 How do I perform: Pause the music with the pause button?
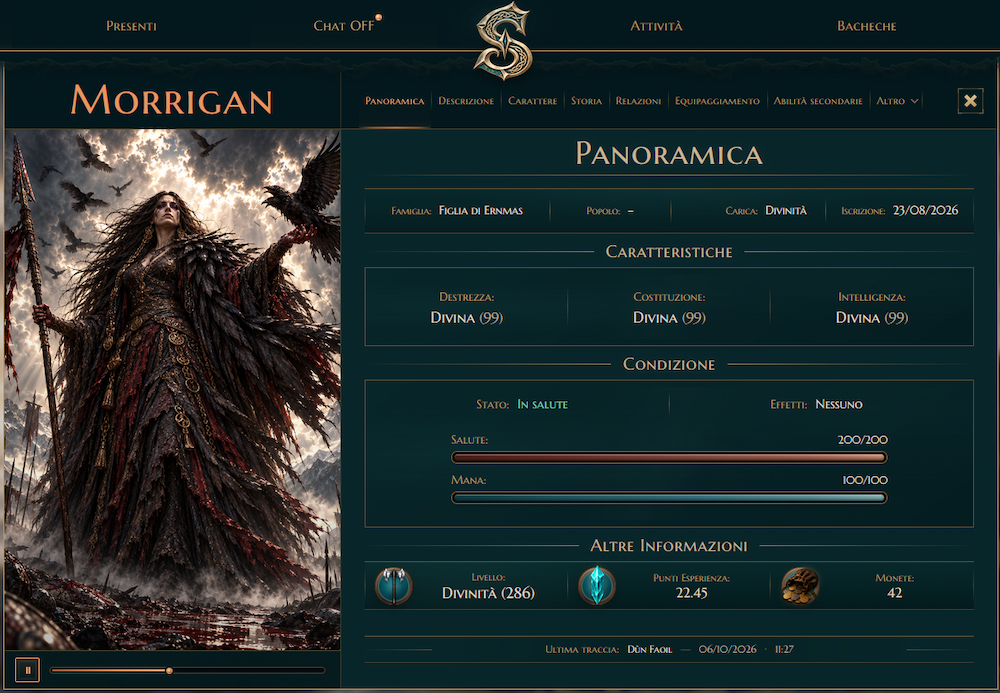27,670
